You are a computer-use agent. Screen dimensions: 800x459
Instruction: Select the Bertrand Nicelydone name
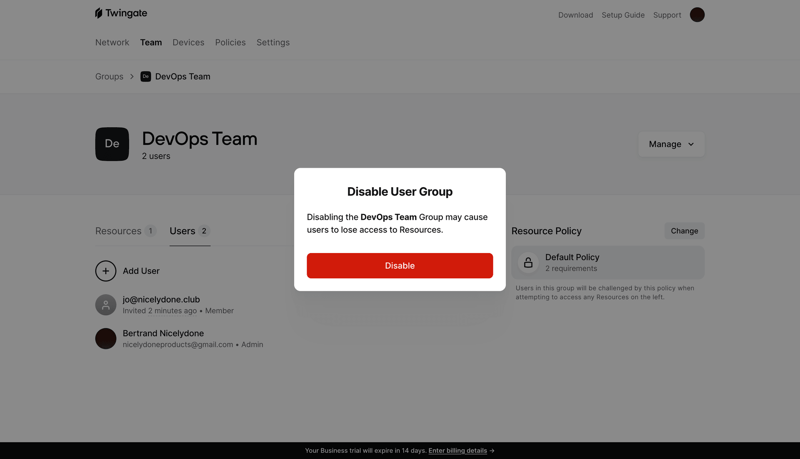(x=163, y=333)
